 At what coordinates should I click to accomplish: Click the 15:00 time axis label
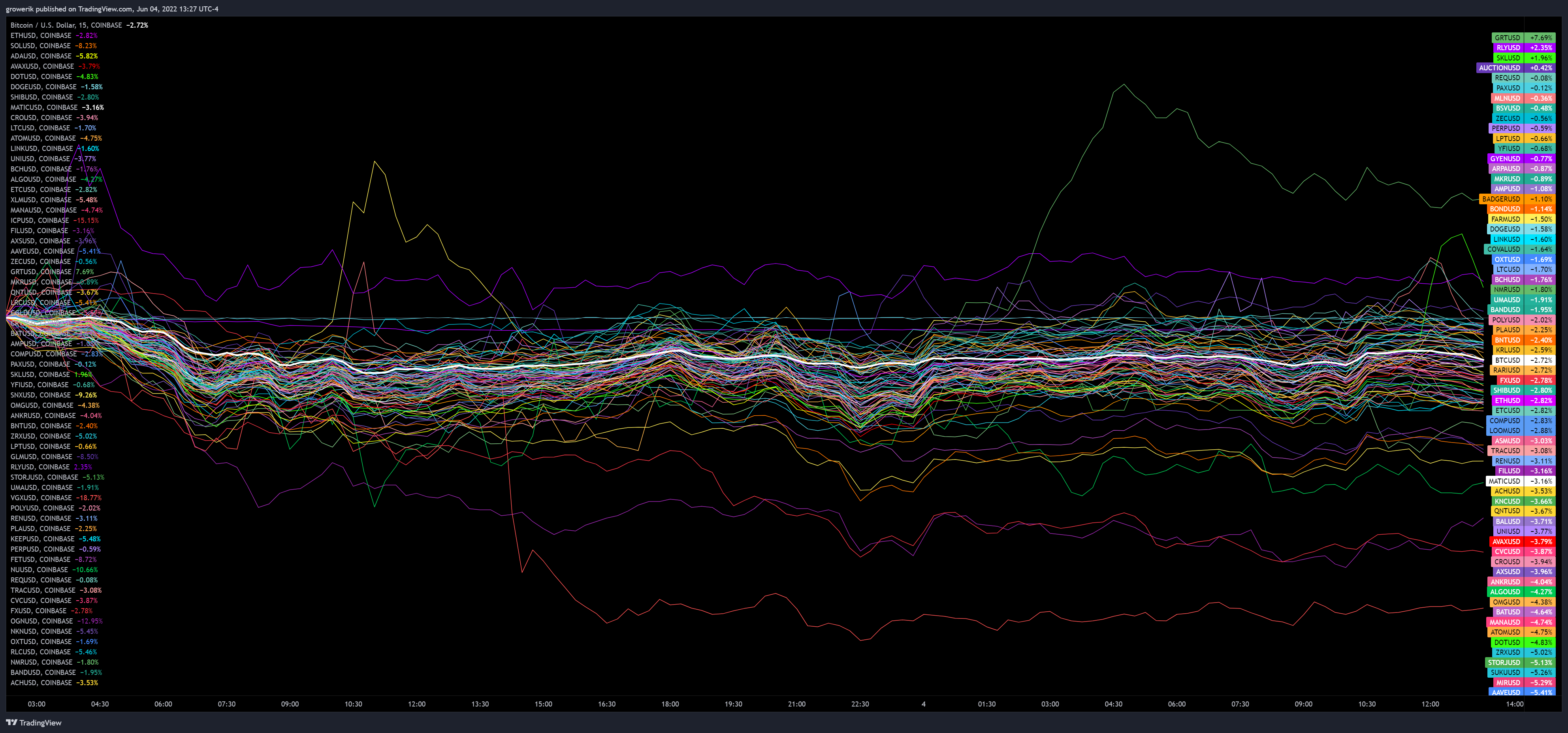click(543, 704)
